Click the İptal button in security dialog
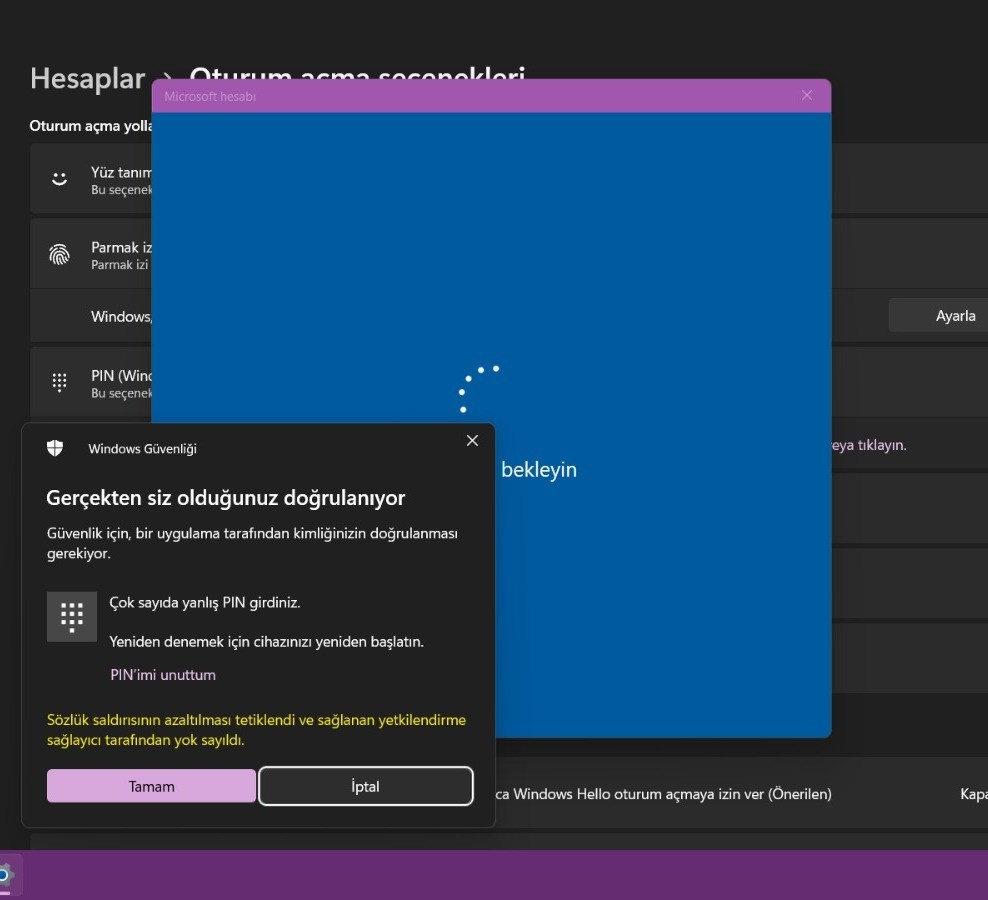 pyautogui.click(x=365, y=786)
